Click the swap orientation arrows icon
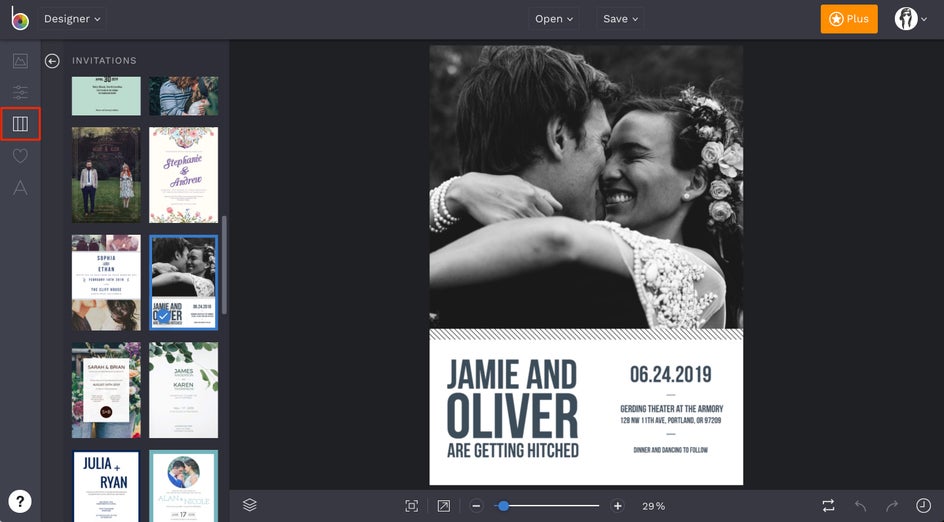Image resolution: width=944 pixels, height=522 pixels. 828,506
